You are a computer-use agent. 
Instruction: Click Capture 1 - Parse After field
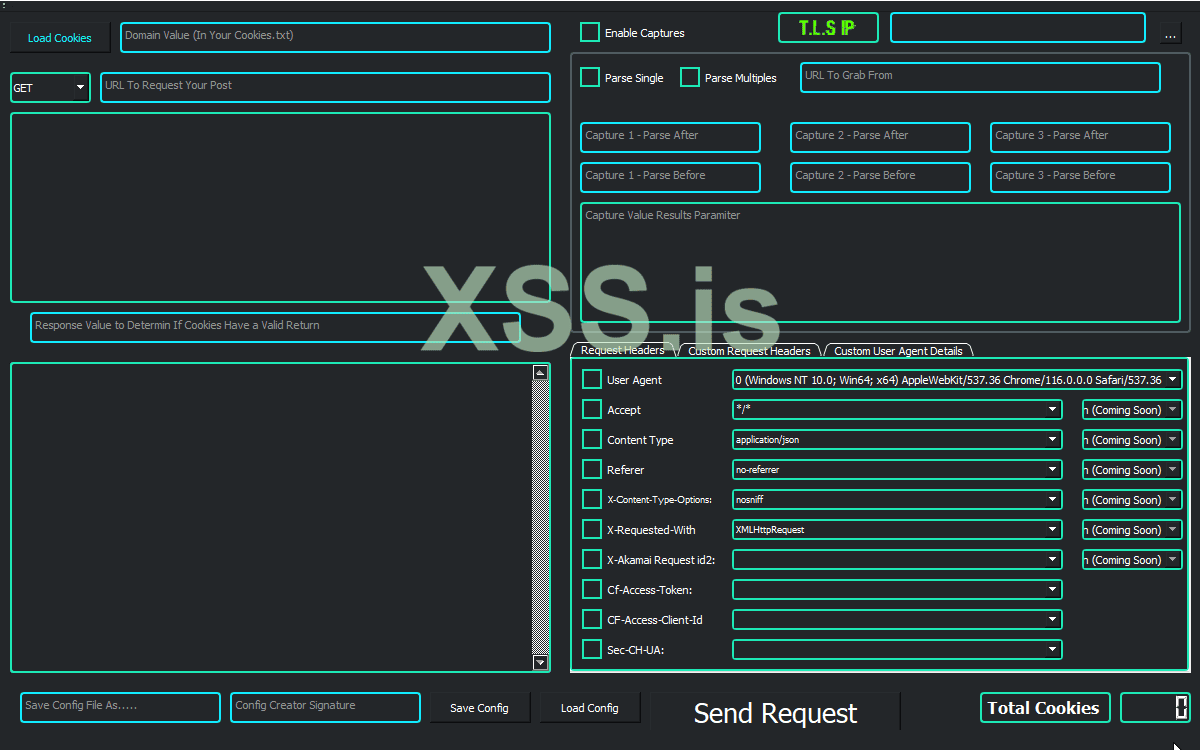click(x=670, y=137)
